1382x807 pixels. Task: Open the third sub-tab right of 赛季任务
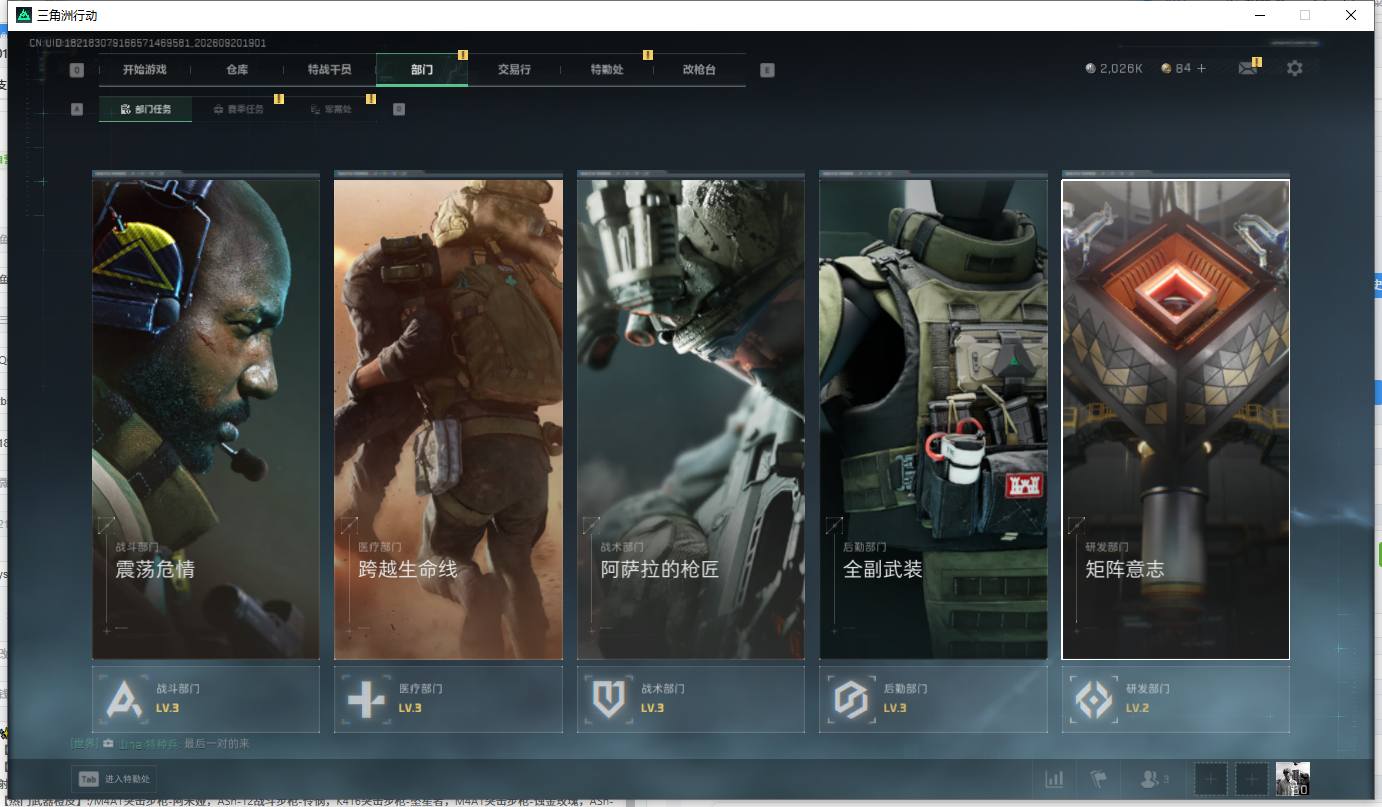point(331,109)
